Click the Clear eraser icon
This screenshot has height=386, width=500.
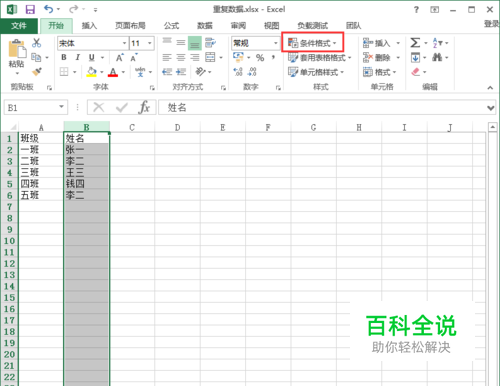(x=415, y=72)
